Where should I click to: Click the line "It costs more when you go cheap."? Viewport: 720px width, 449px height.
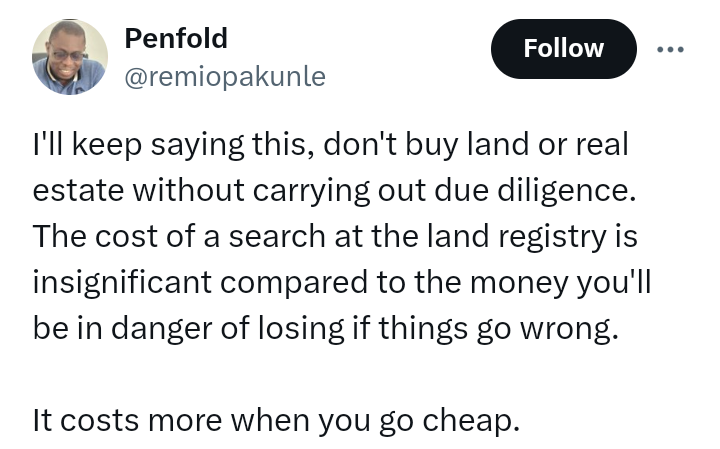tap(276, 420)
